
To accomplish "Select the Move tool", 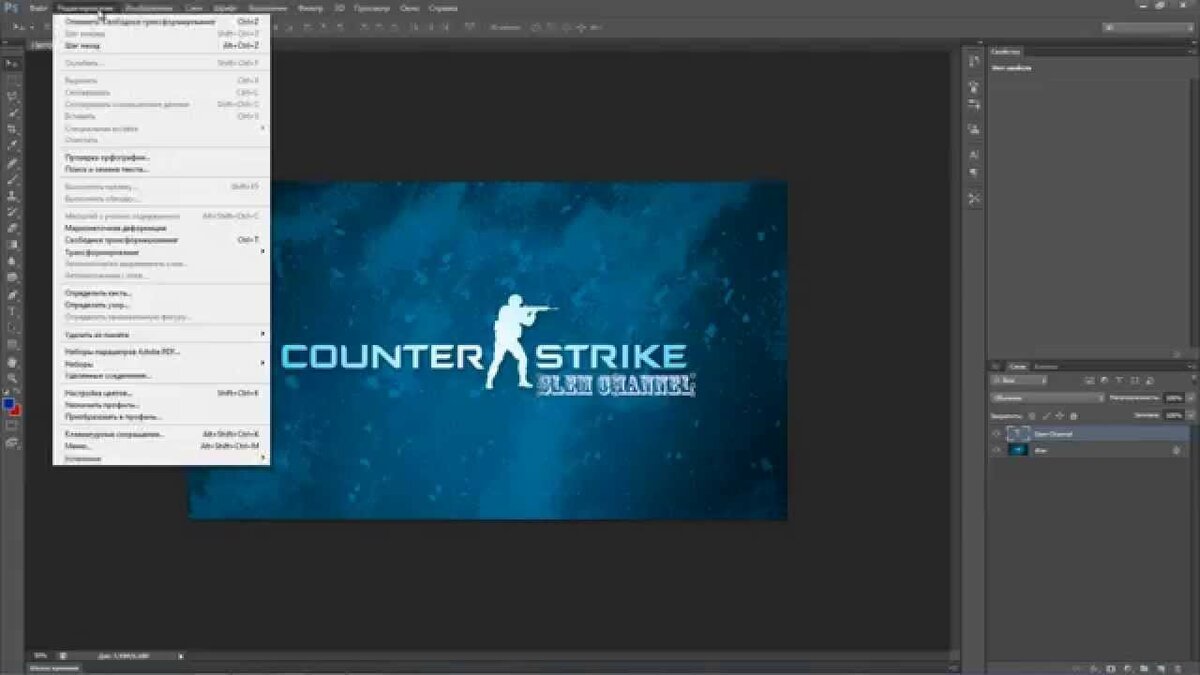I will tap(13, 64).
